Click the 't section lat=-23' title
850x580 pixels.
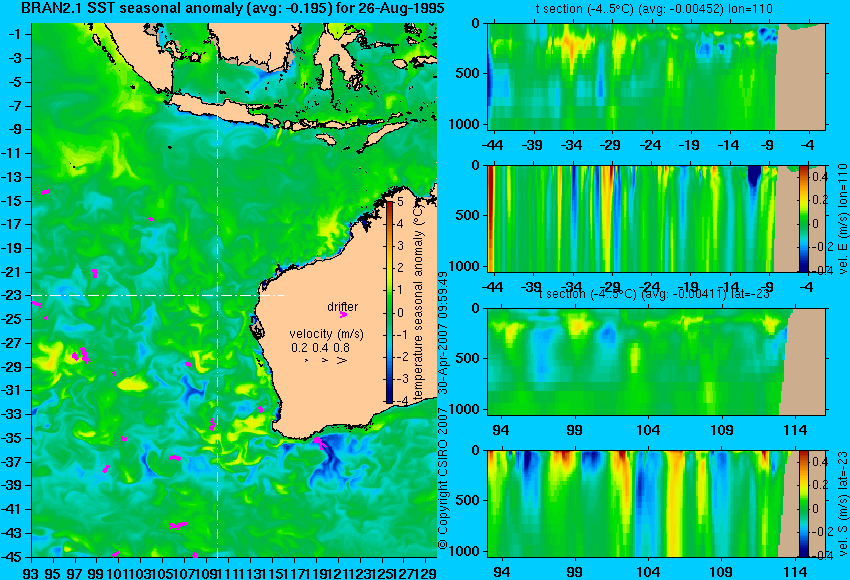click(655, 294)
